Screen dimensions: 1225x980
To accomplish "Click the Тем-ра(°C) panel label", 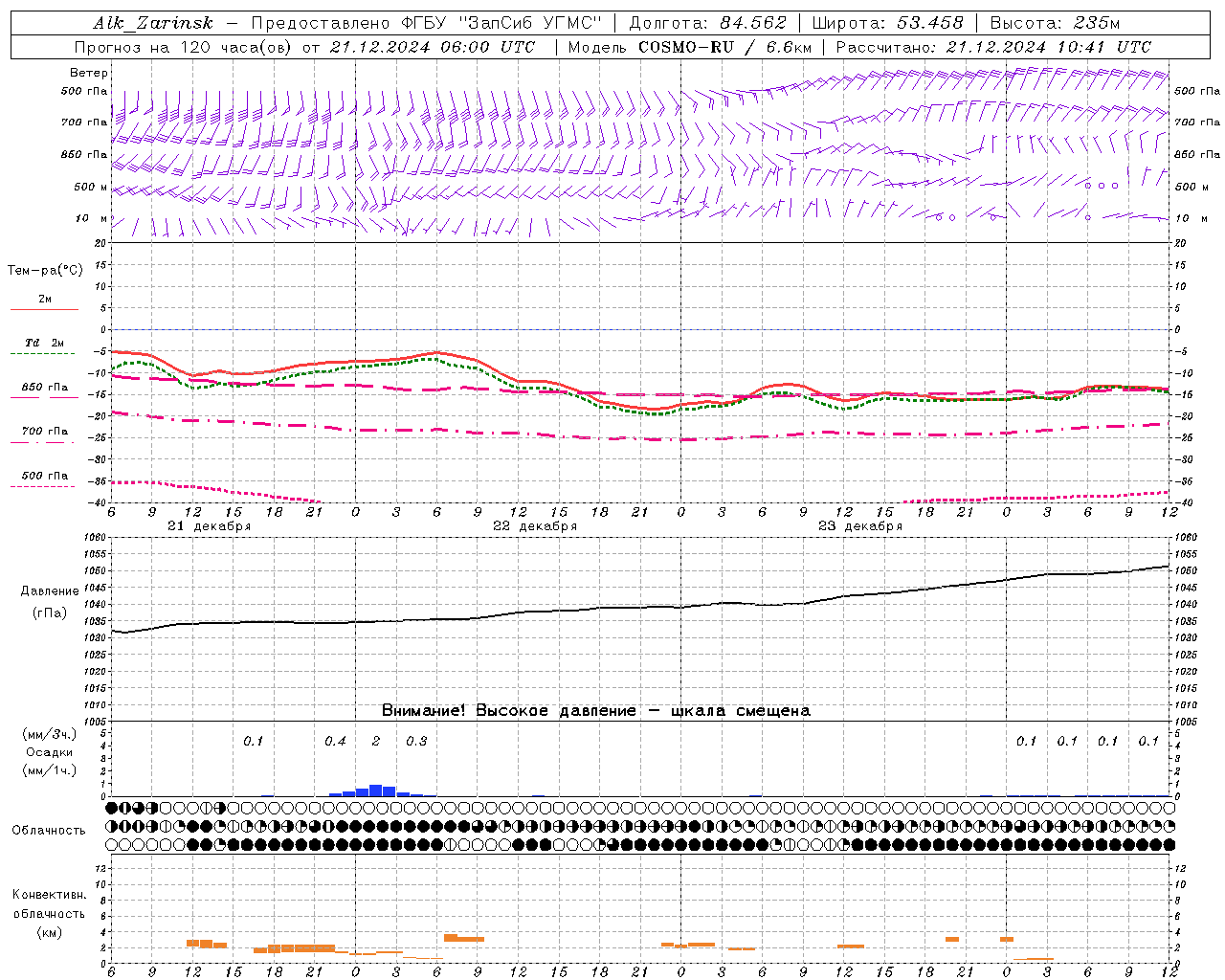I will tap(45, 271).
